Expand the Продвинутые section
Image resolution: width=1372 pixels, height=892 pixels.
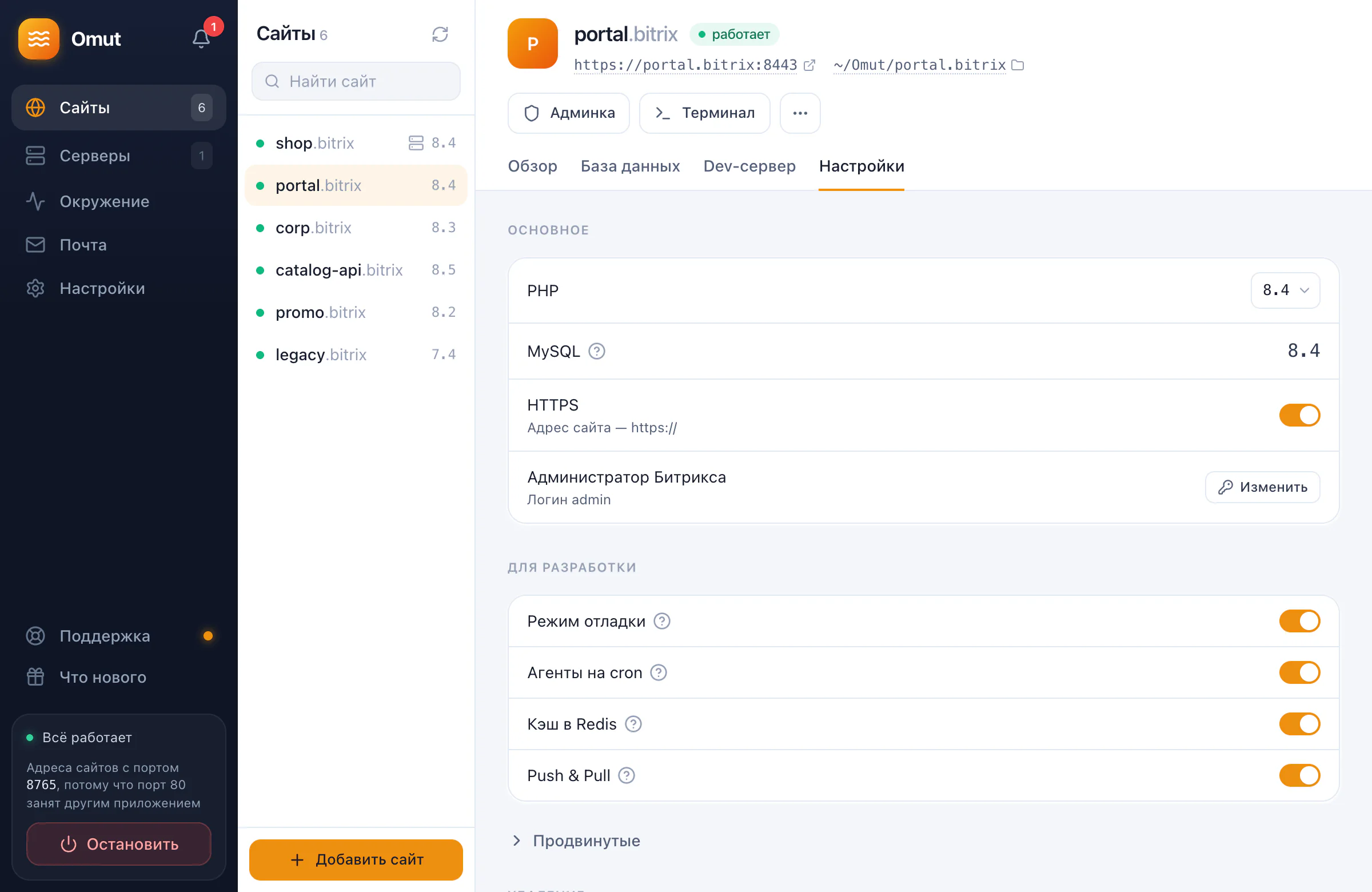(575, 841)
